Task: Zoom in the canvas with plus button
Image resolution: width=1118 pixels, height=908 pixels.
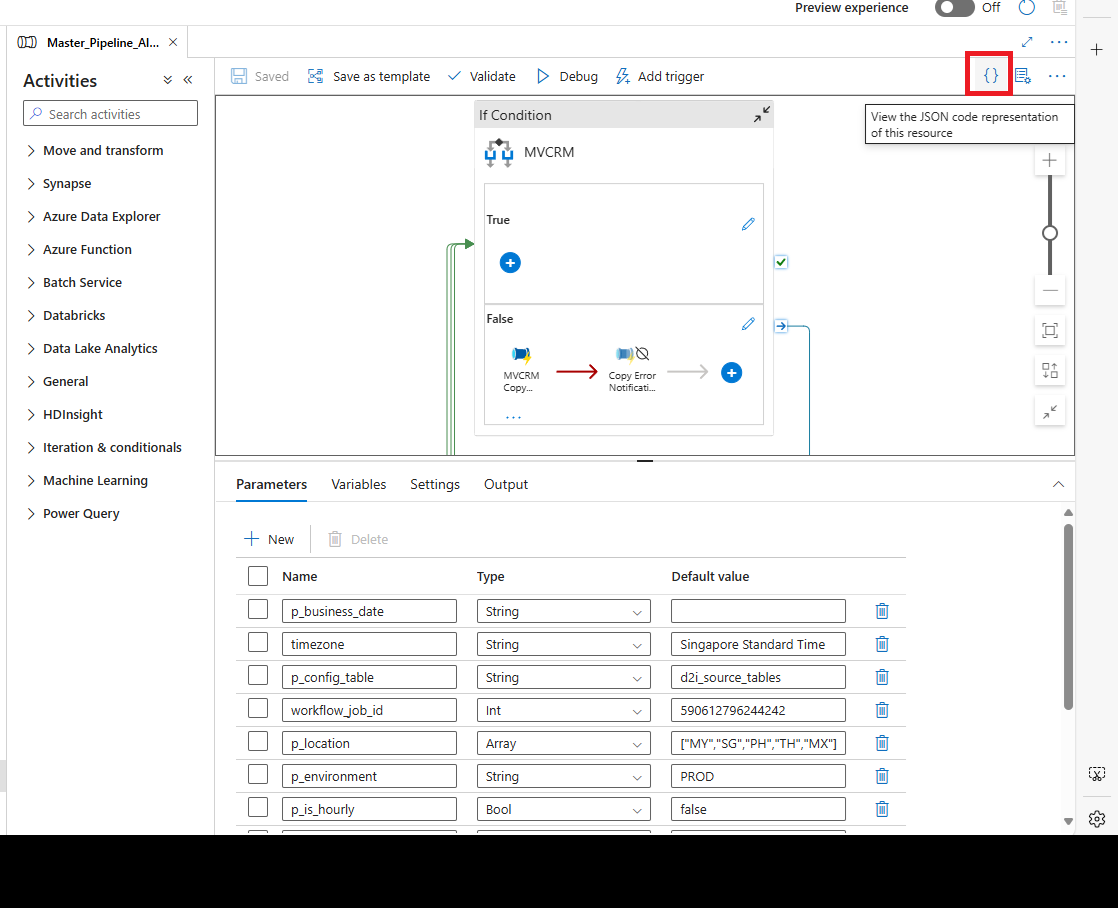Action: coord(1050,160)
